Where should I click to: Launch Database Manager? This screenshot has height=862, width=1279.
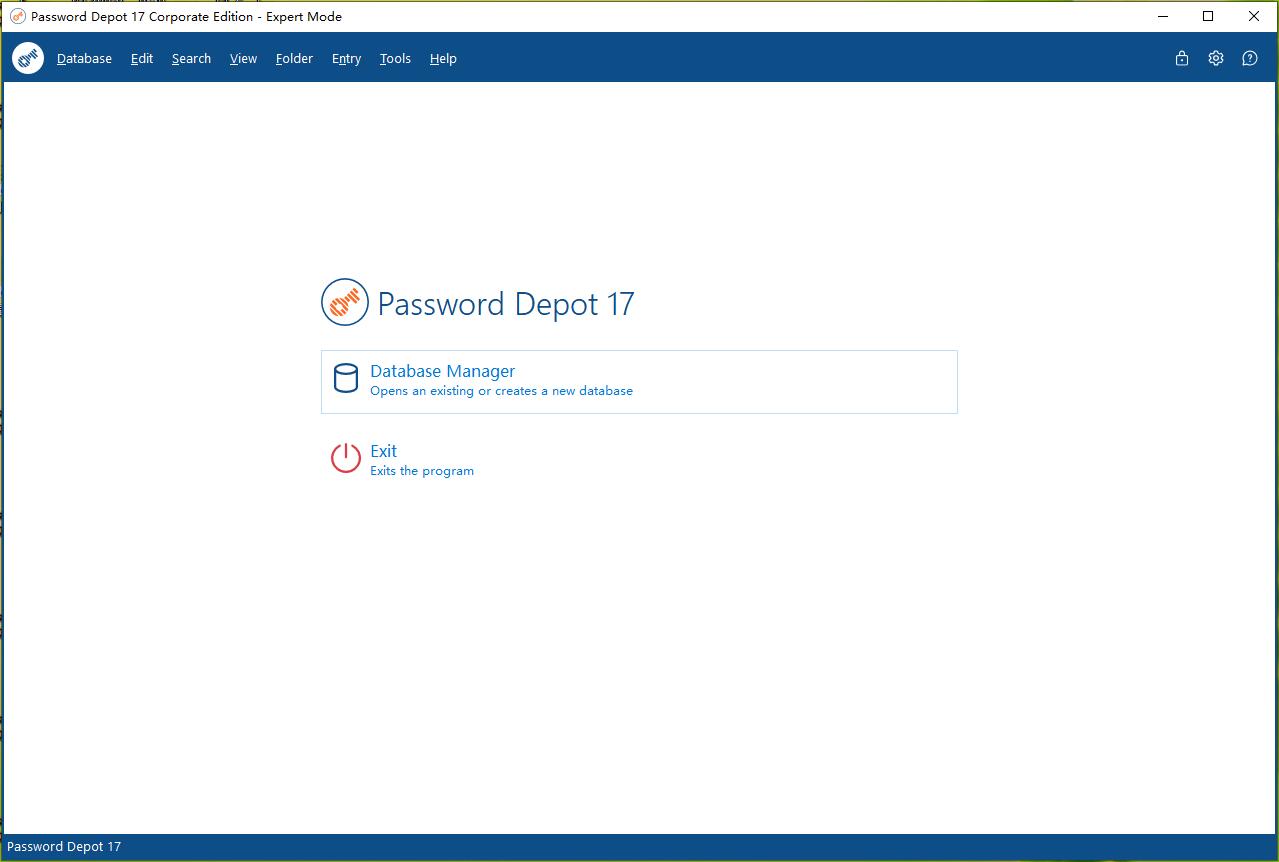click(x=639, y=381)
